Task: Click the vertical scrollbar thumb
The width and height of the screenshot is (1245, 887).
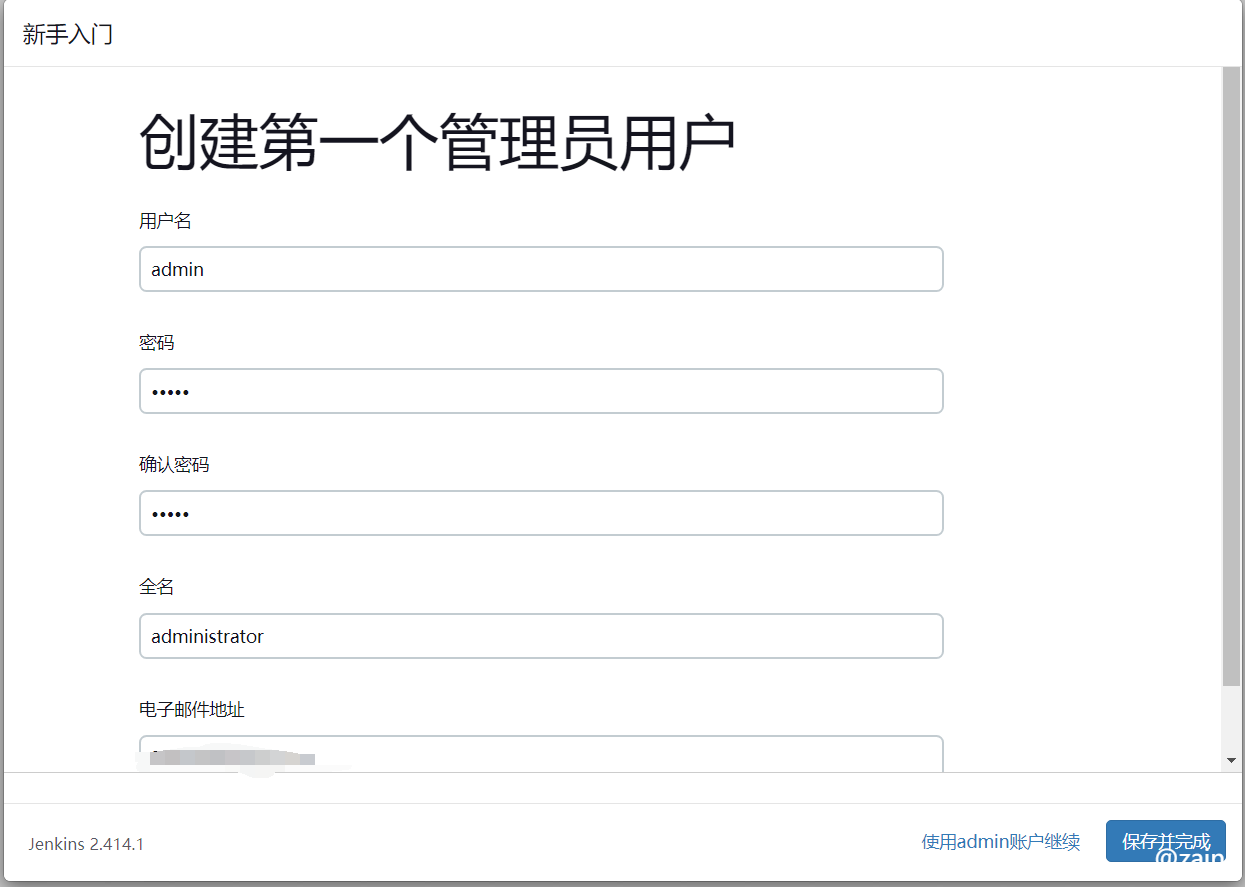Action: (1231, 377)
